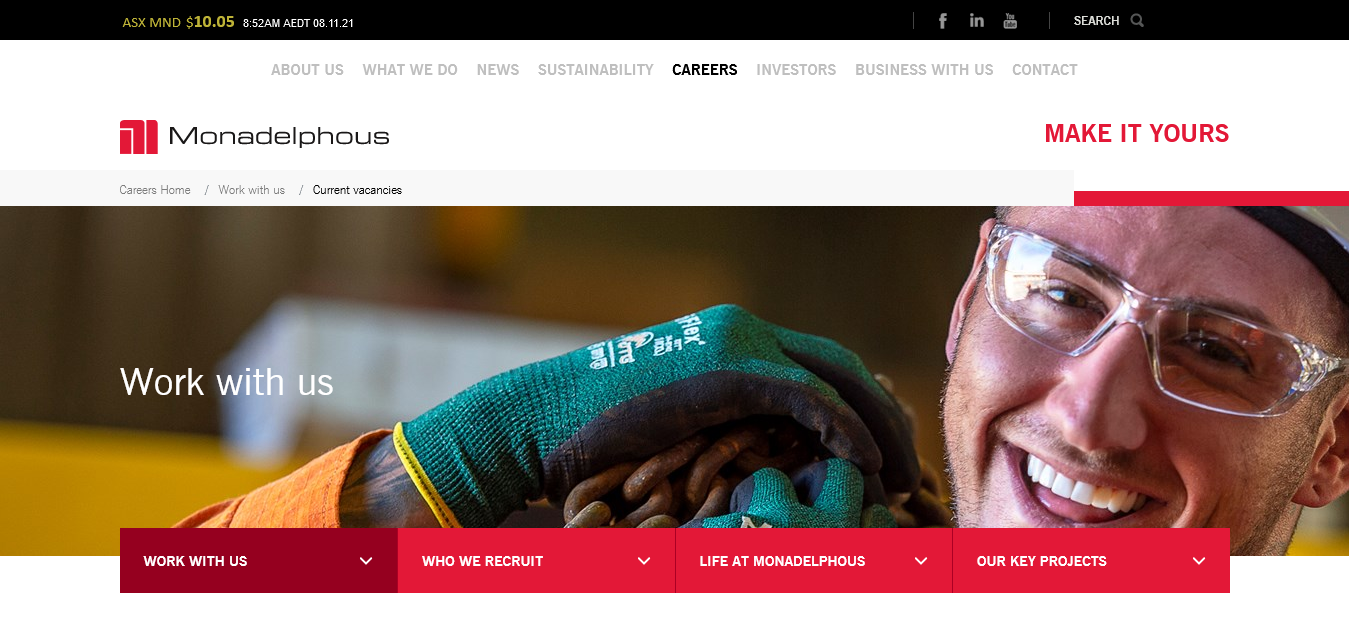Image resolution: width=1366 pixels, height=643 pixels.
Task: Expand the Life at Monadelphous chevron
Action: [921, 561]
